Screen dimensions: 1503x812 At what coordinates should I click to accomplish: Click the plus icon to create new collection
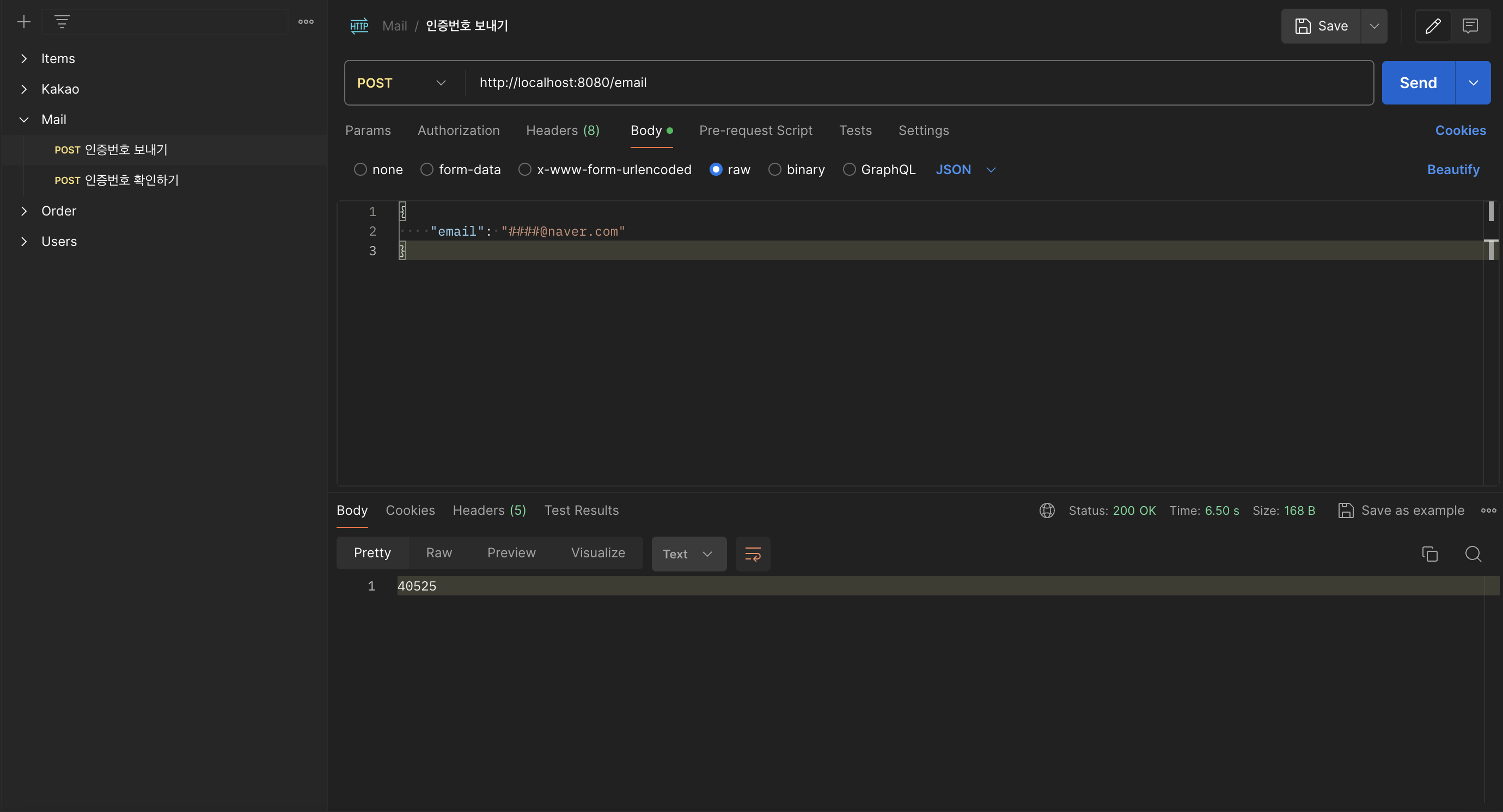(x=24, y=22)
